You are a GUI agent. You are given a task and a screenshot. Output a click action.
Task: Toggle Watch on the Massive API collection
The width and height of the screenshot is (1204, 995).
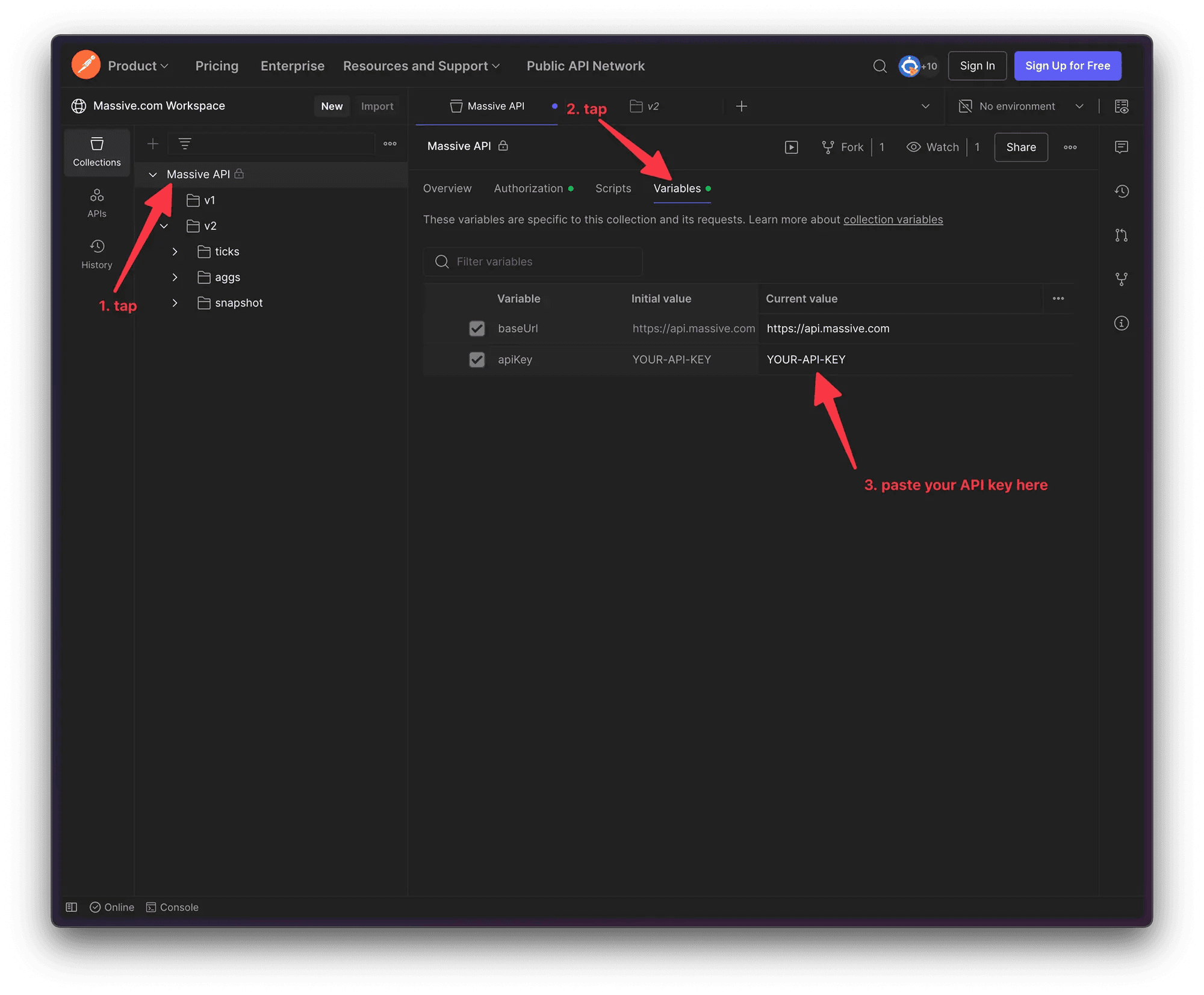[933, 147]
